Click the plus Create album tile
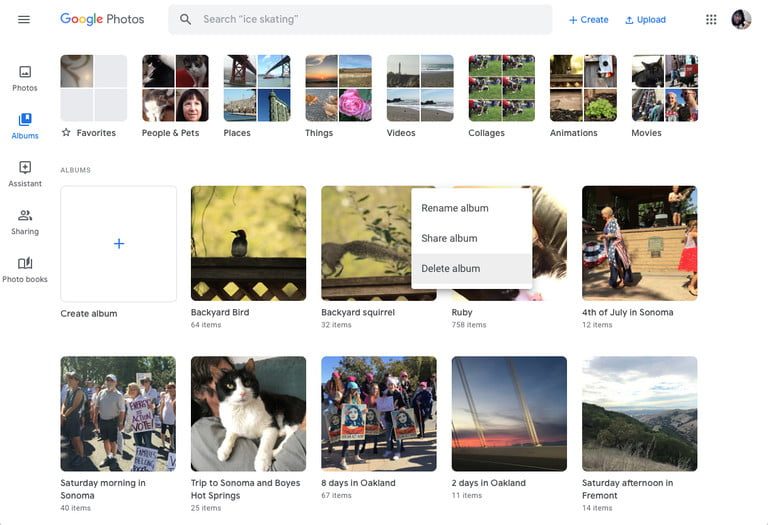 click(118, 243)
